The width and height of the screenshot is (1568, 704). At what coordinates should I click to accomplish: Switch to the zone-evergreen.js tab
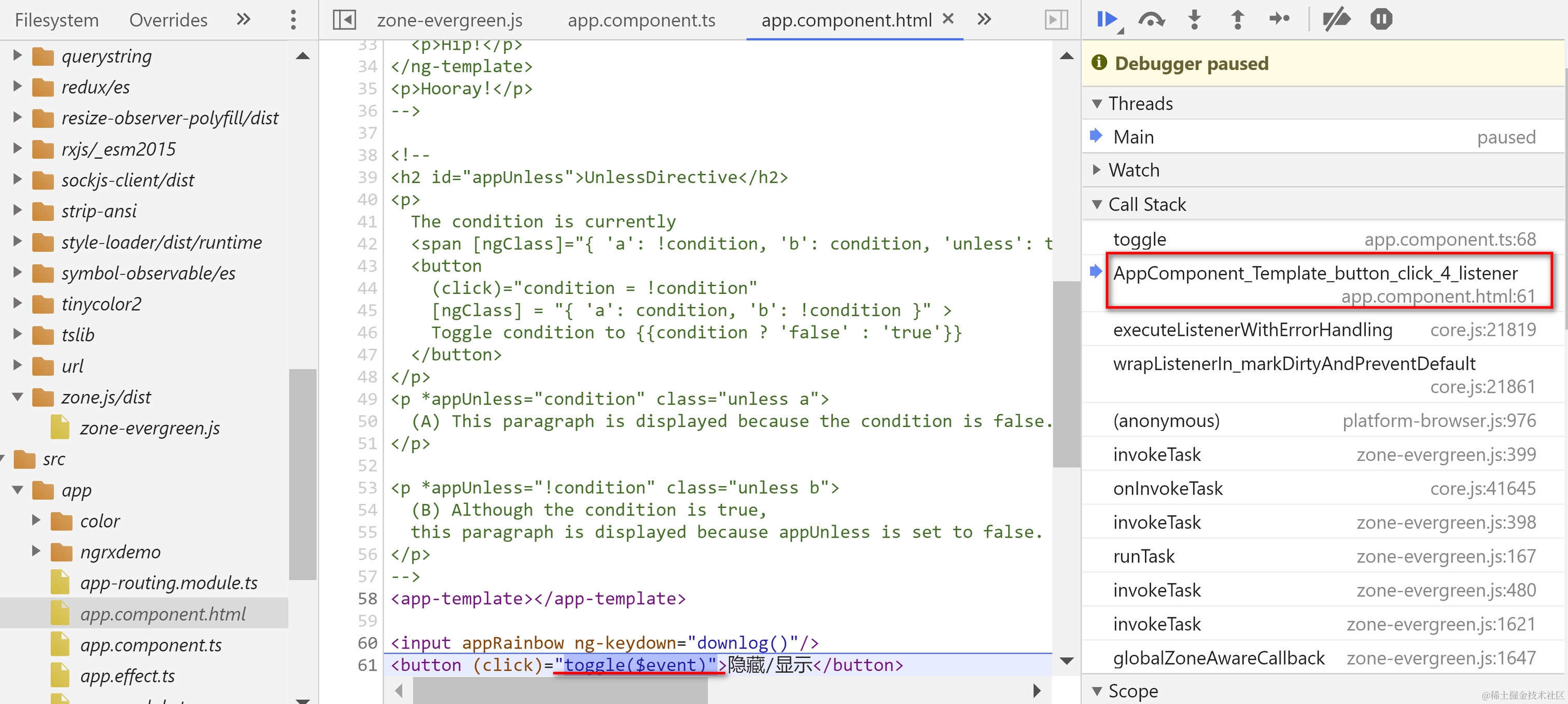point(449,20)
